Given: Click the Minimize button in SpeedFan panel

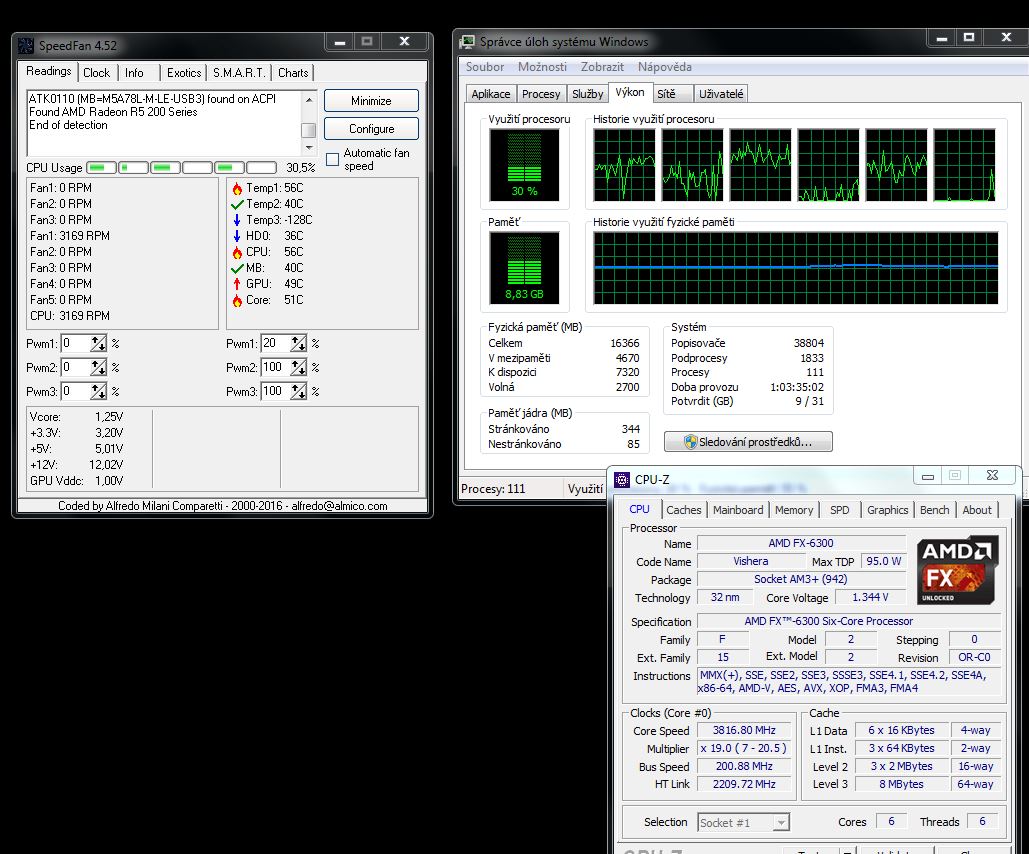Looking at the screenshot, I should [371, 101].
